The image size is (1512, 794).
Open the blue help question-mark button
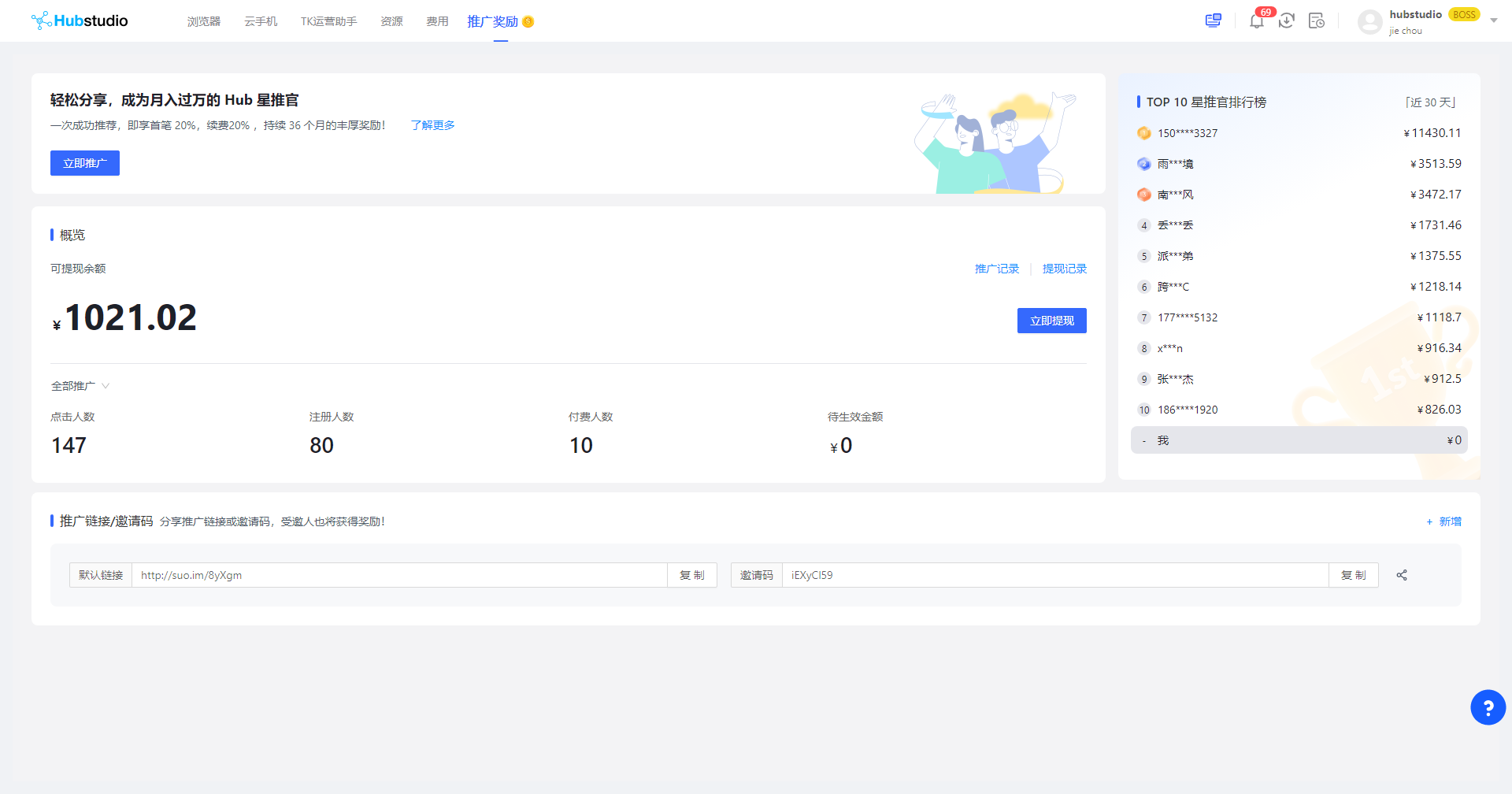[1488, 707]
